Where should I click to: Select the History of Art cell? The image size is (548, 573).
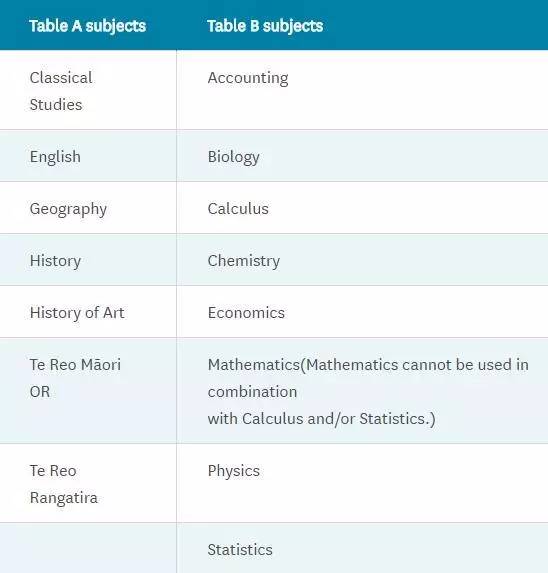click(88, 312)
